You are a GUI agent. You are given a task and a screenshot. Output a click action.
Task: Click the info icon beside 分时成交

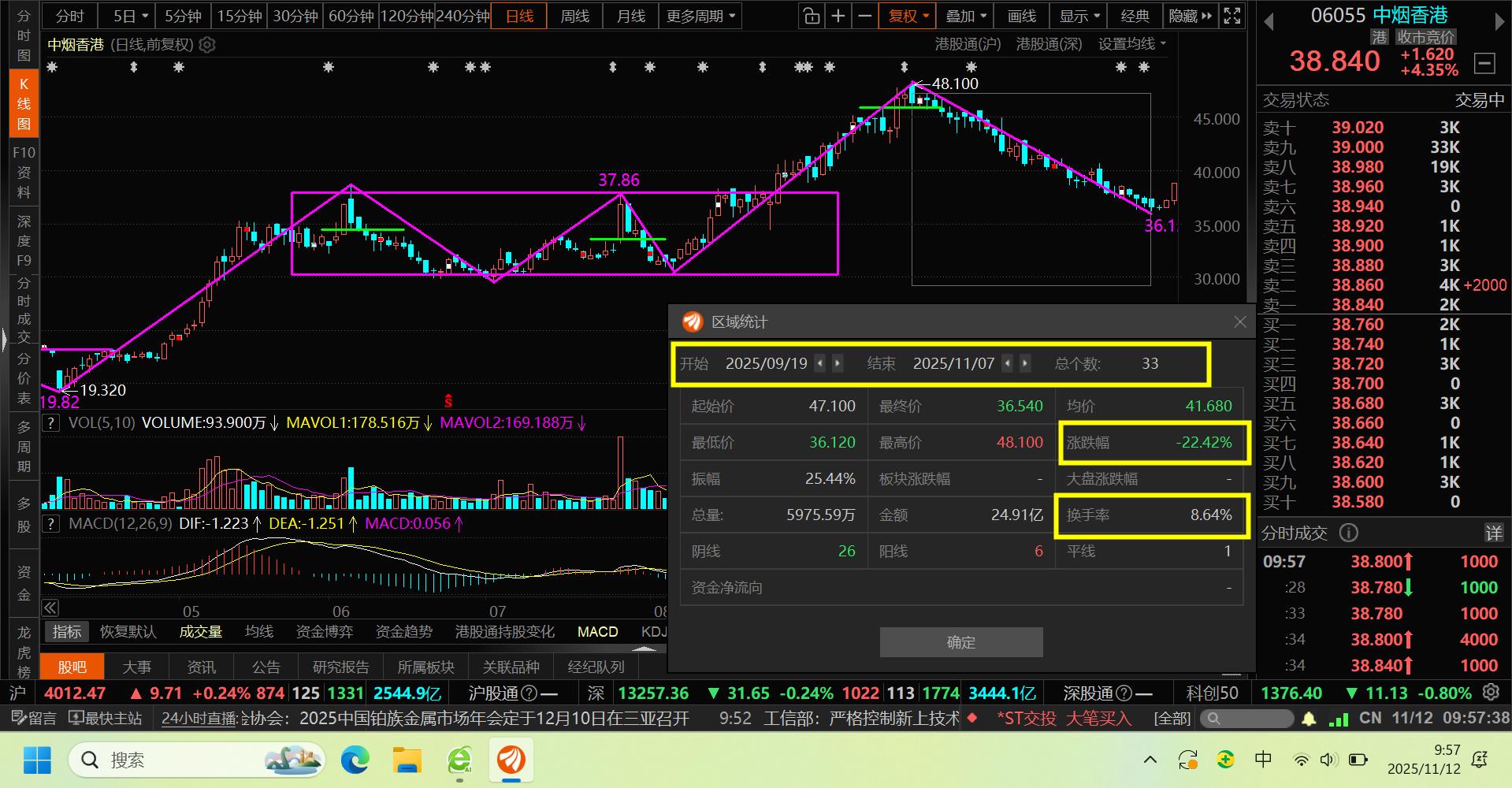(1349, 533)
